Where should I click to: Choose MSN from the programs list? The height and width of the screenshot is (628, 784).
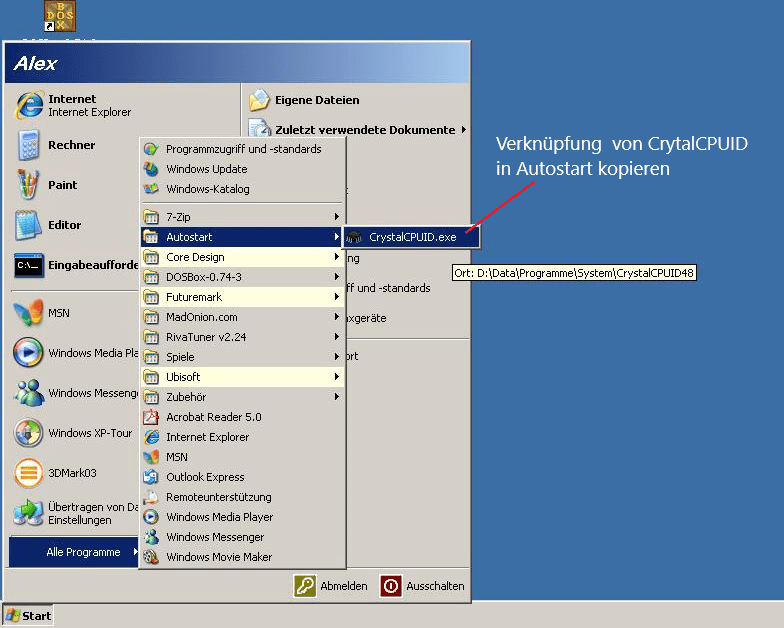pos(242,457)
